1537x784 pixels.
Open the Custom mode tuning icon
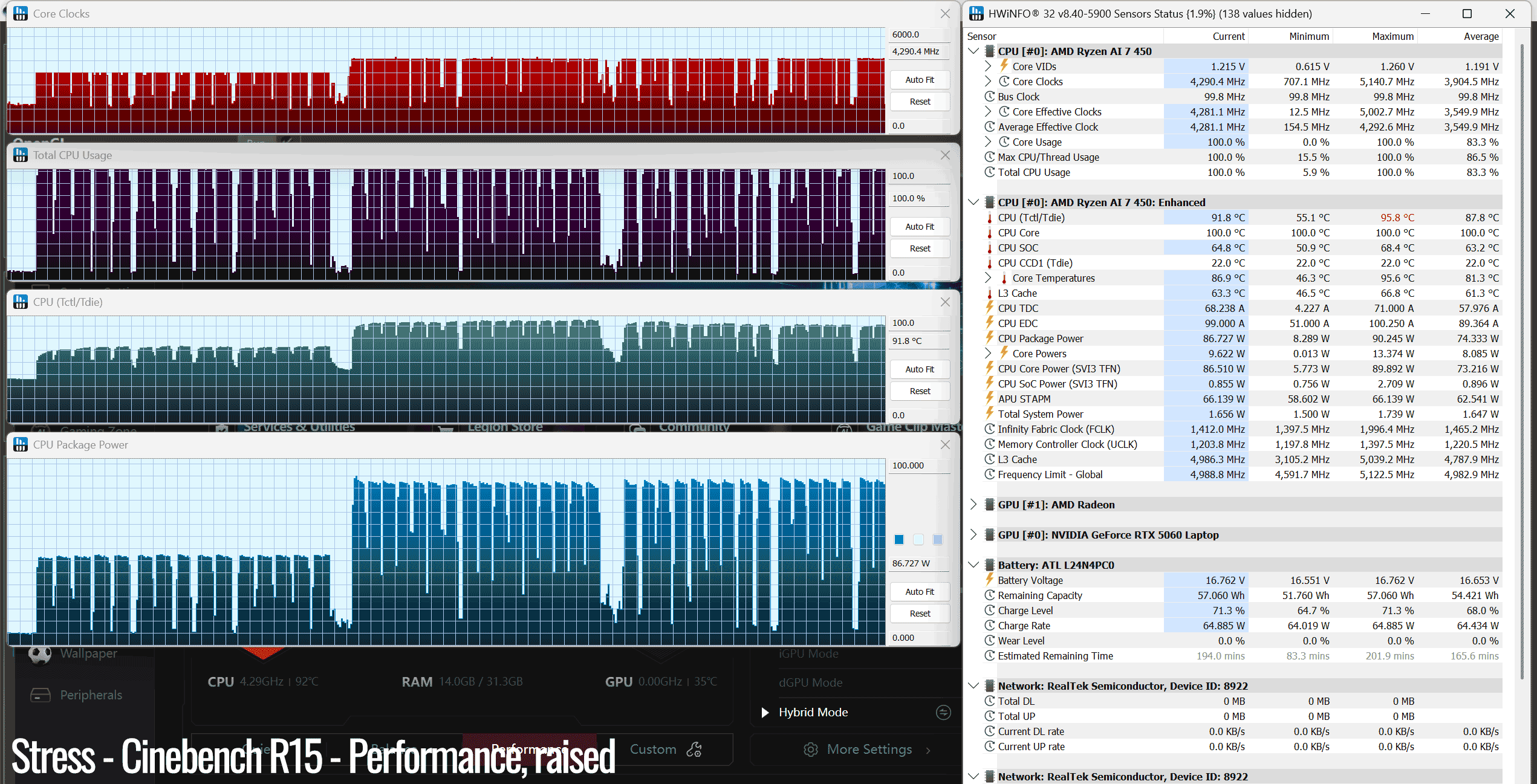tap(694, 750)
